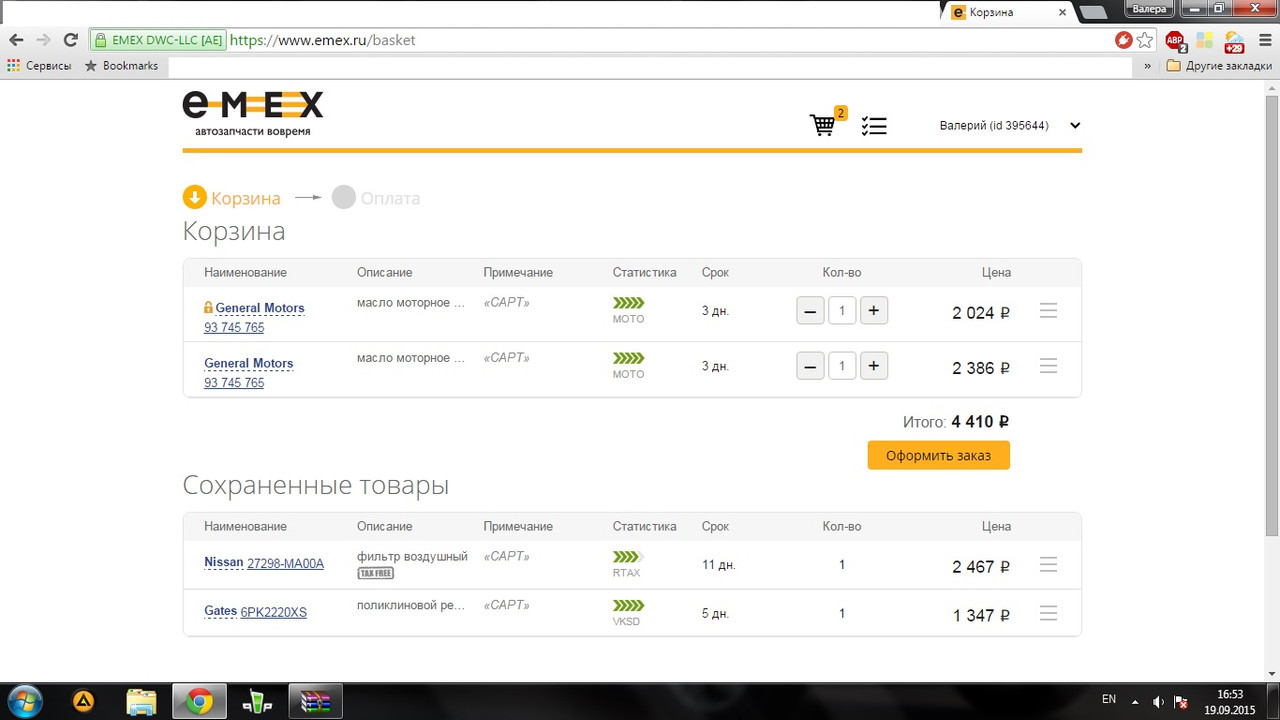The image size is (1280, 720).
Task: Click the 11 дн. delivery term
Action: 719,565
